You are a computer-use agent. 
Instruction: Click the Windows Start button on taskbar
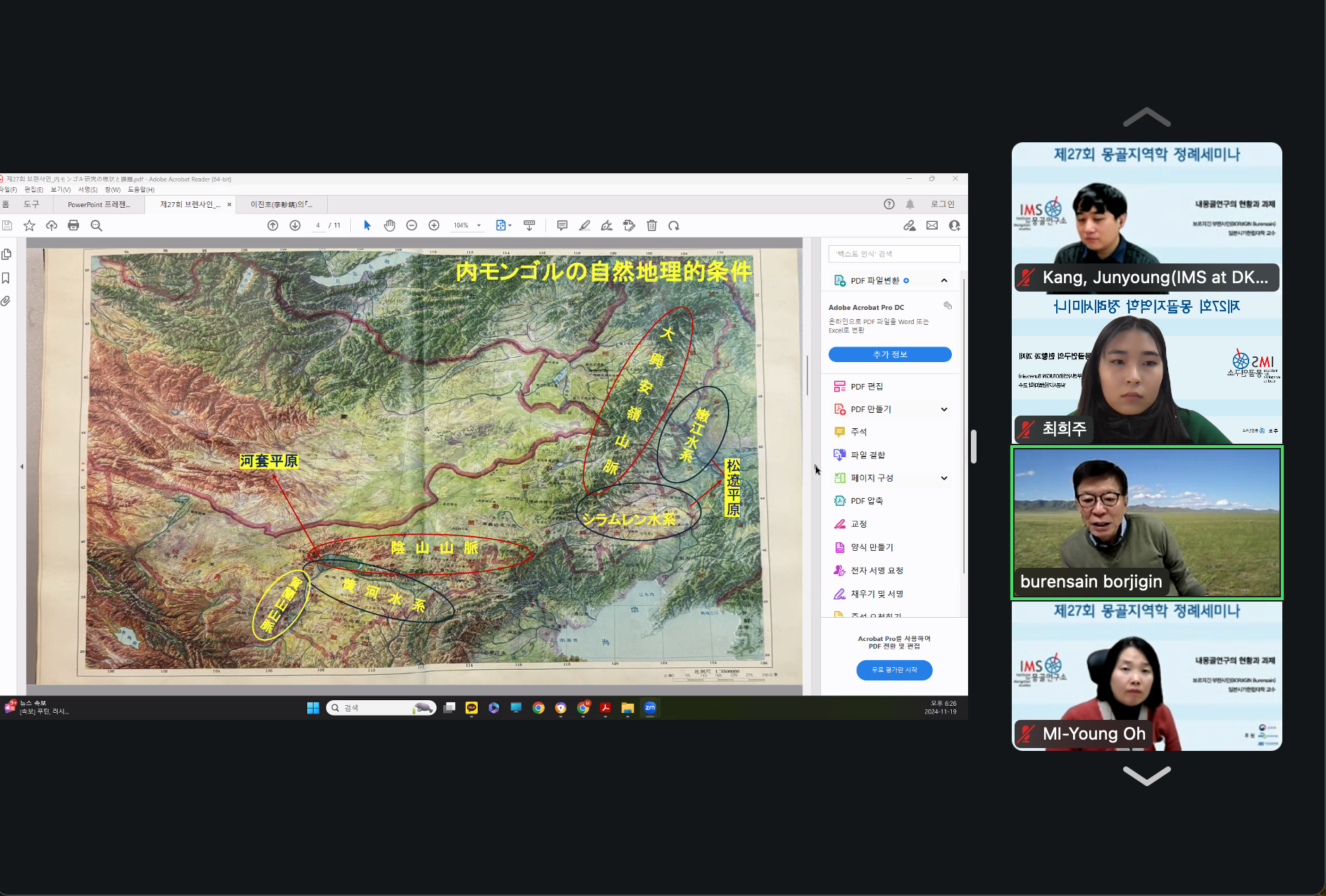click(313, 708)
